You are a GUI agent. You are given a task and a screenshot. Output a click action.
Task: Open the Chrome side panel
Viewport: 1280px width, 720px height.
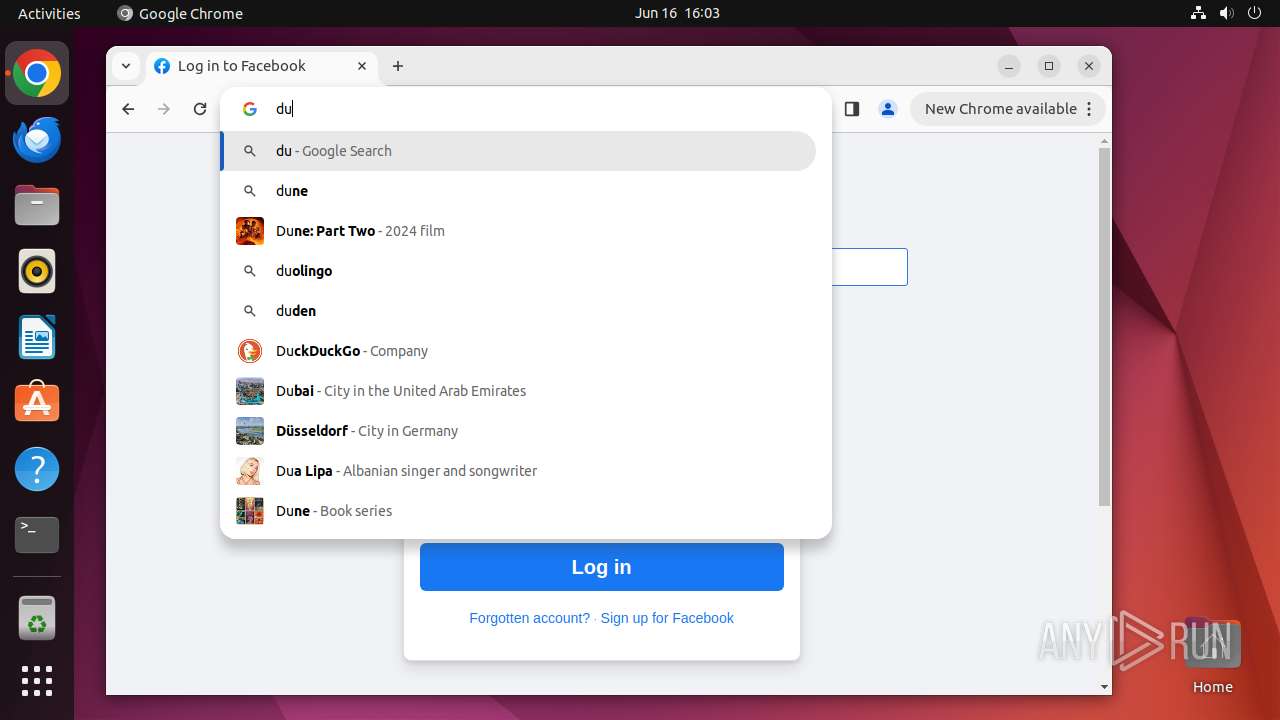pyautogui.click(x=852, y=109)
